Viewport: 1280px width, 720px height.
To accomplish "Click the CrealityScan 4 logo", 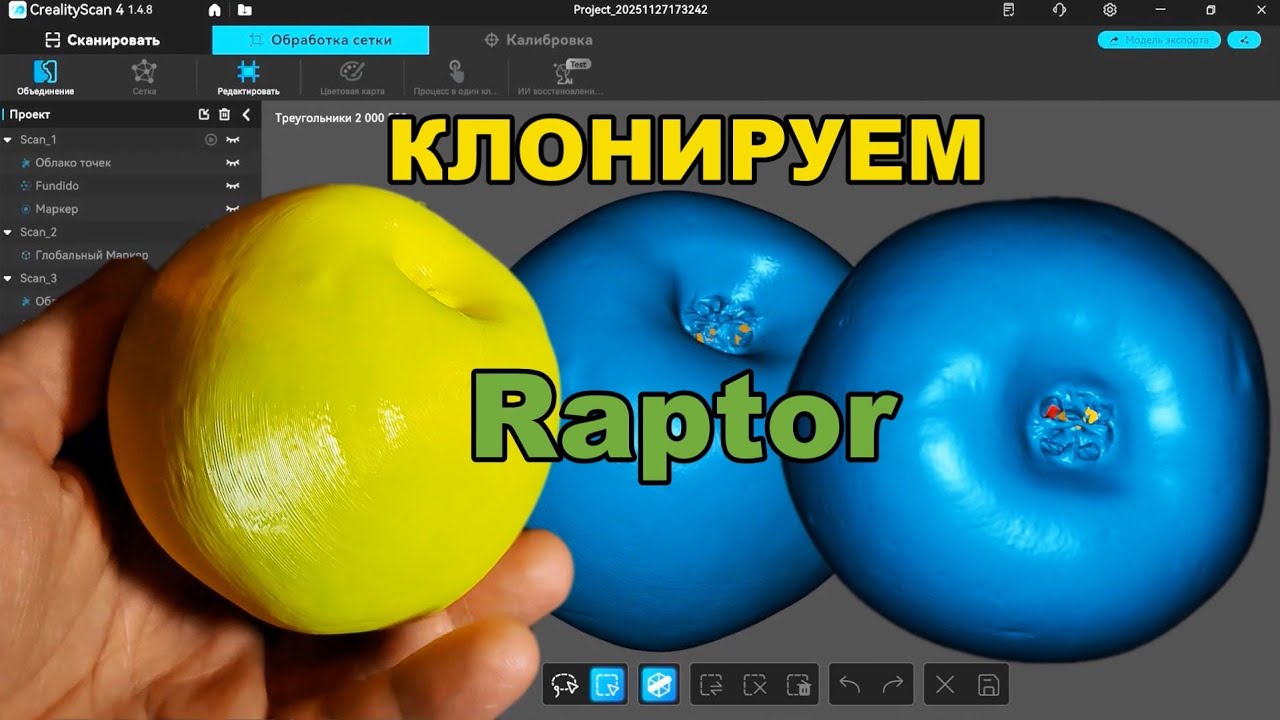I will (x=17, y=10).
